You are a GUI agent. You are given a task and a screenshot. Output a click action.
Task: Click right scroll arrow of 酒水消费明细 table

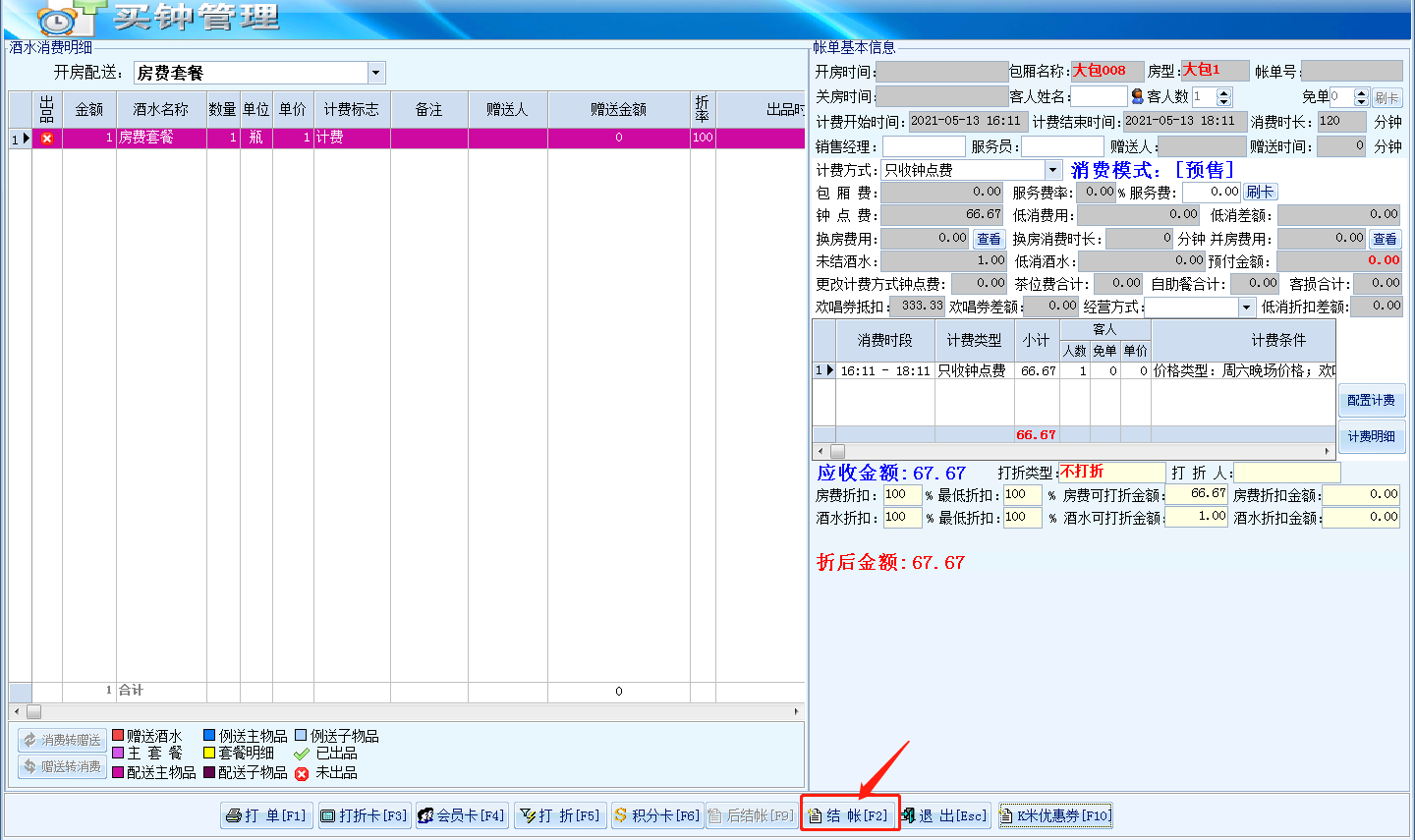coord(797,711)
